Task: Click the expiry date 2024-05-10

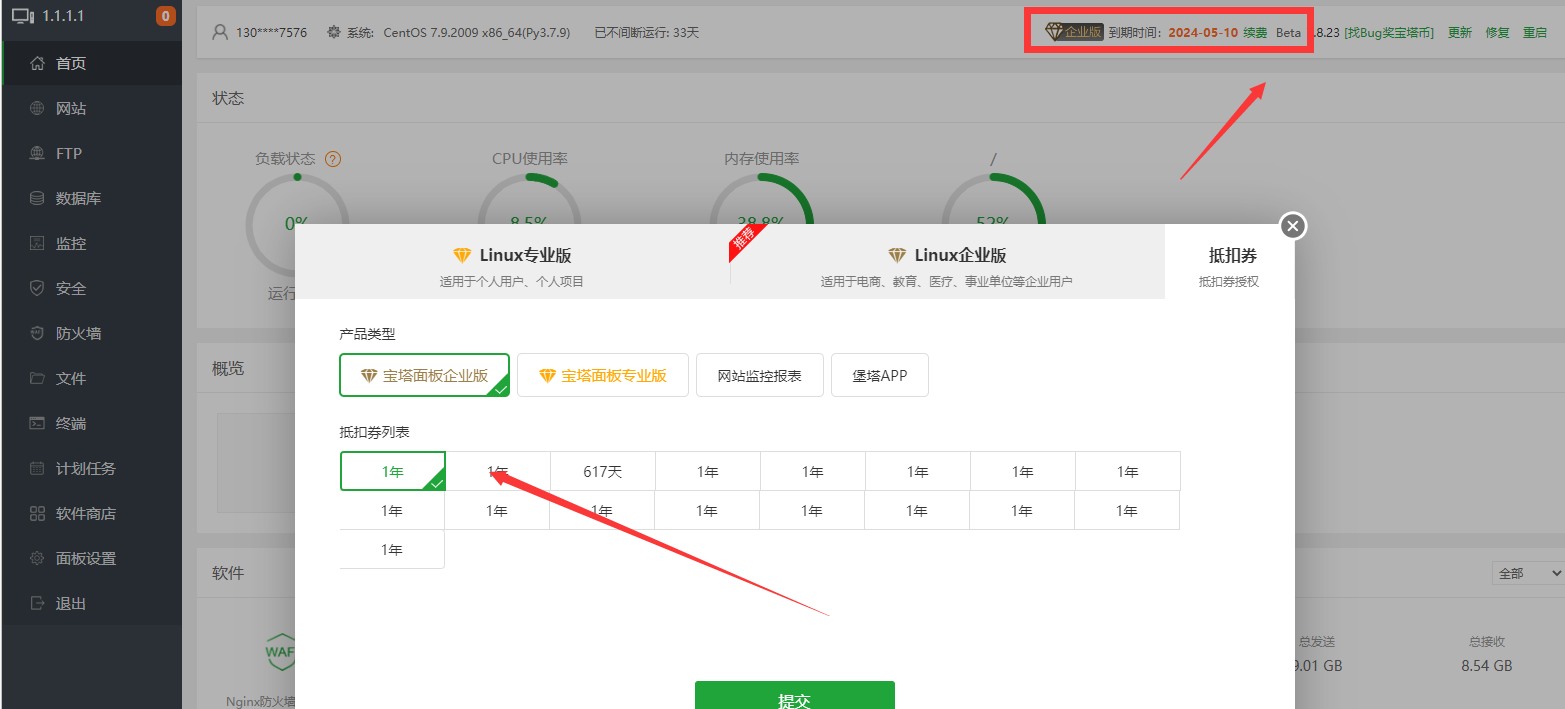Action: [x=1203, y=32]
